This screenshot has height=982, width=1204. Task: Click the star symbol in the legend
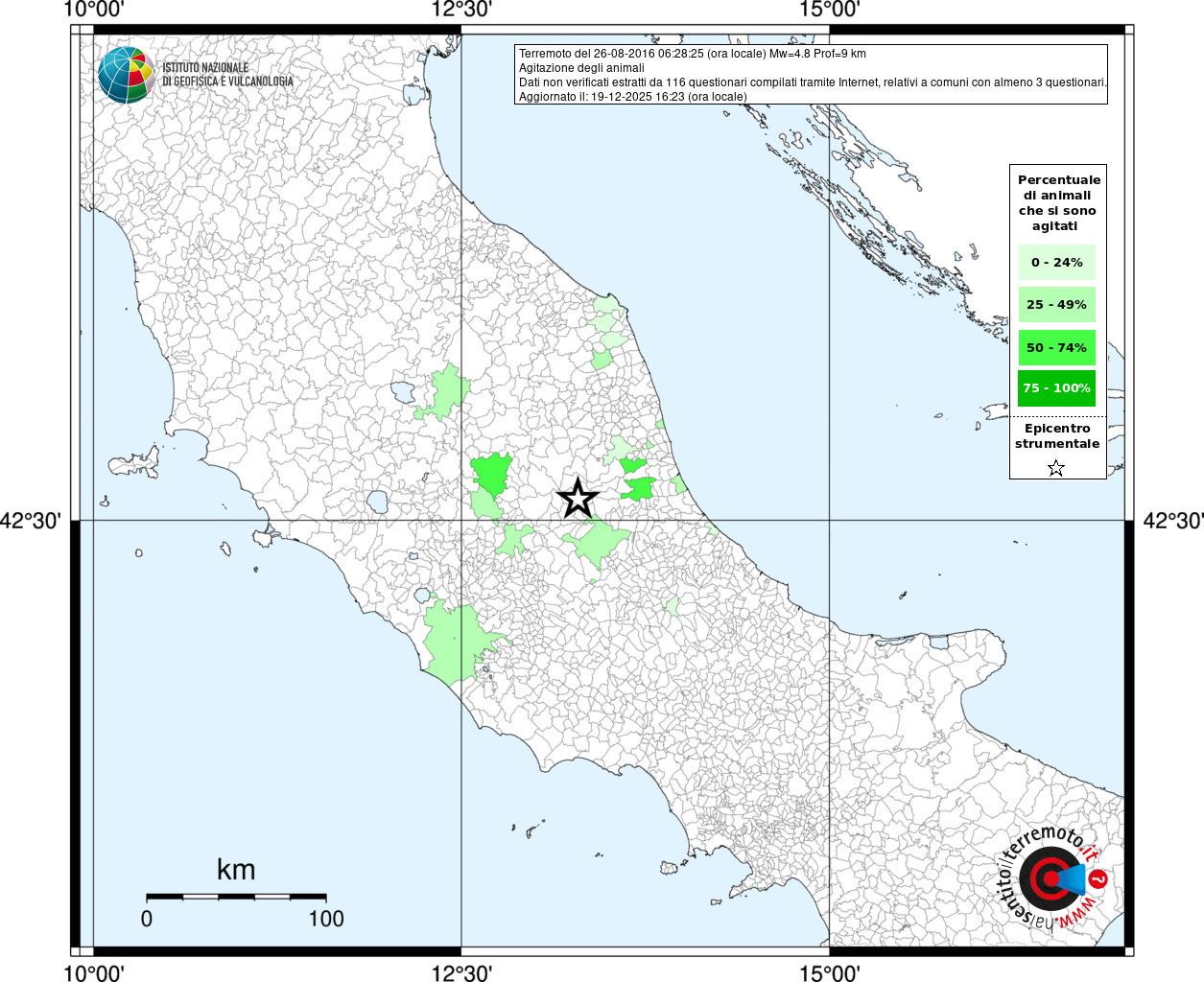click(1056, 468)
